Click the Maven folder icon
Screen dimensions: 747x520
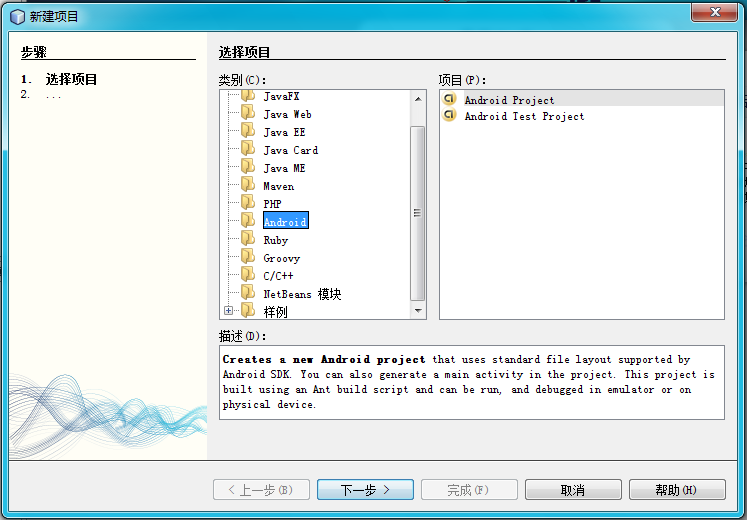[248, 186]
